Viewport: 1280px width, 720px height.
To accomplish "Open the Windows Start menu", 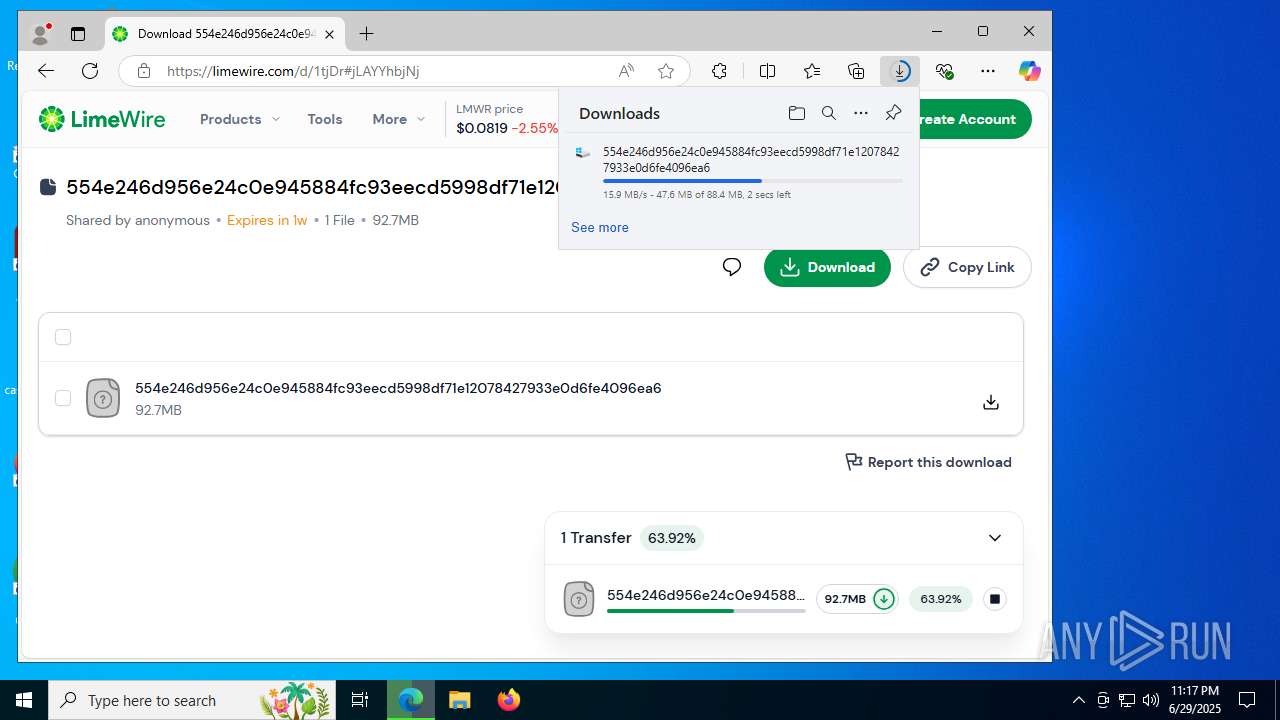I will click(x=24, y=700).
